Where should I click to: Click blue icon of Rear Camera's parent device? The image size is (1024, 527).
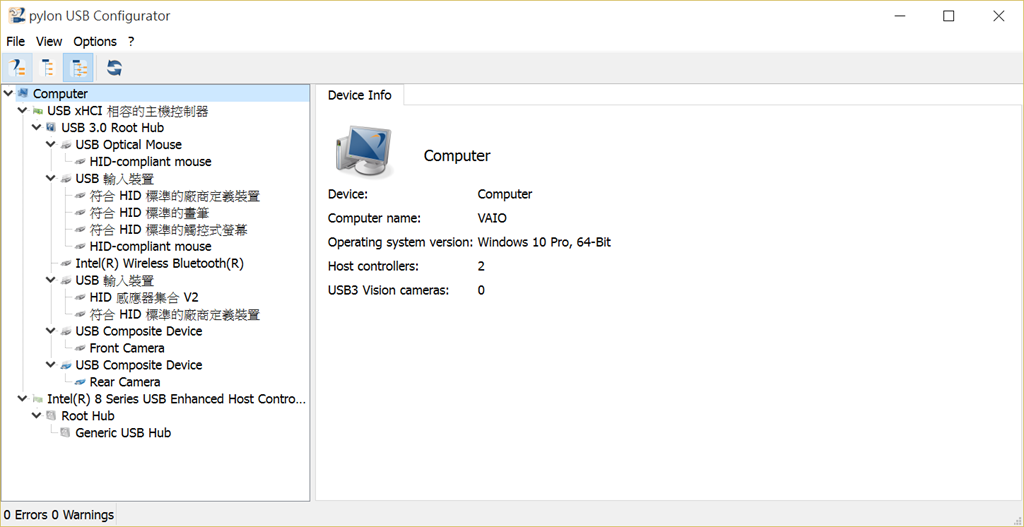coord(66,365)
